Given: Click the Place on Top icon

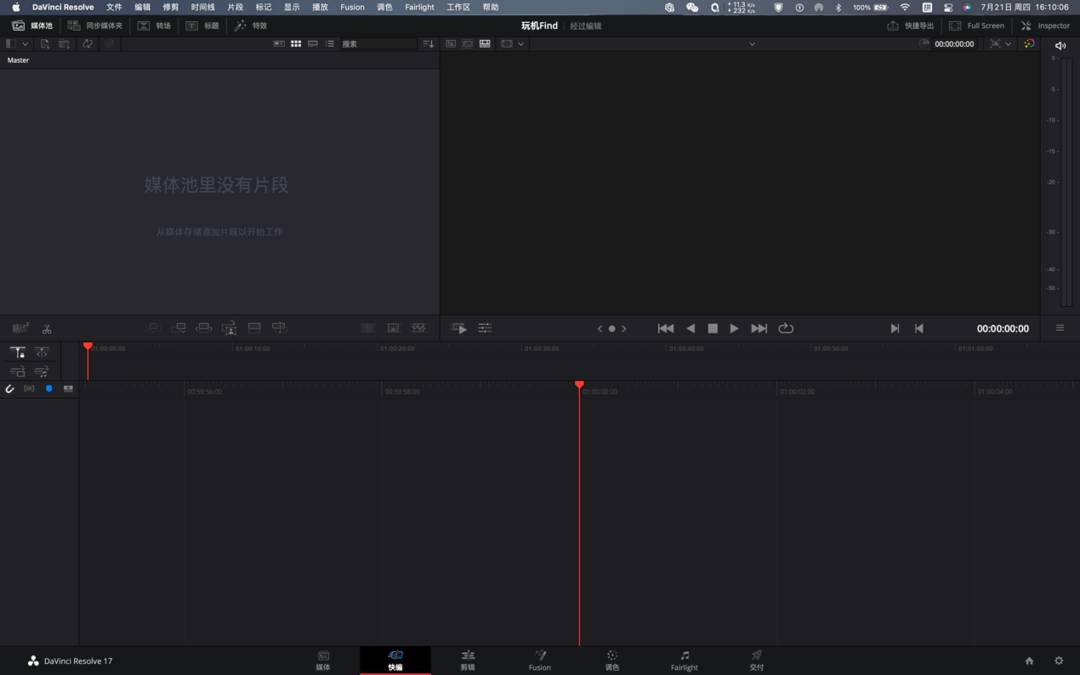Looking at the screenshot, I should tap(254, 328).
